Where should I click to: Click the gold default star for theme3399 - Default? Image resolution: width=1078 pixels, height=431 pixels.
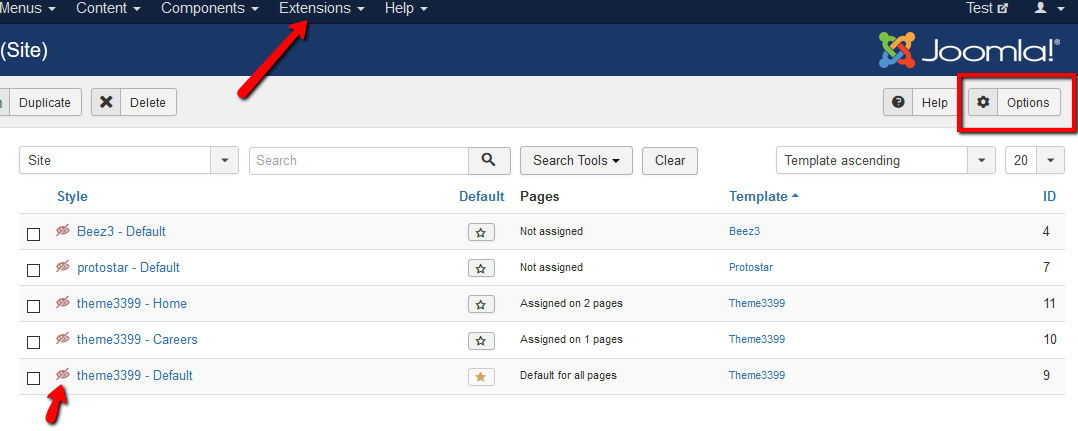(x=481, y=376)
